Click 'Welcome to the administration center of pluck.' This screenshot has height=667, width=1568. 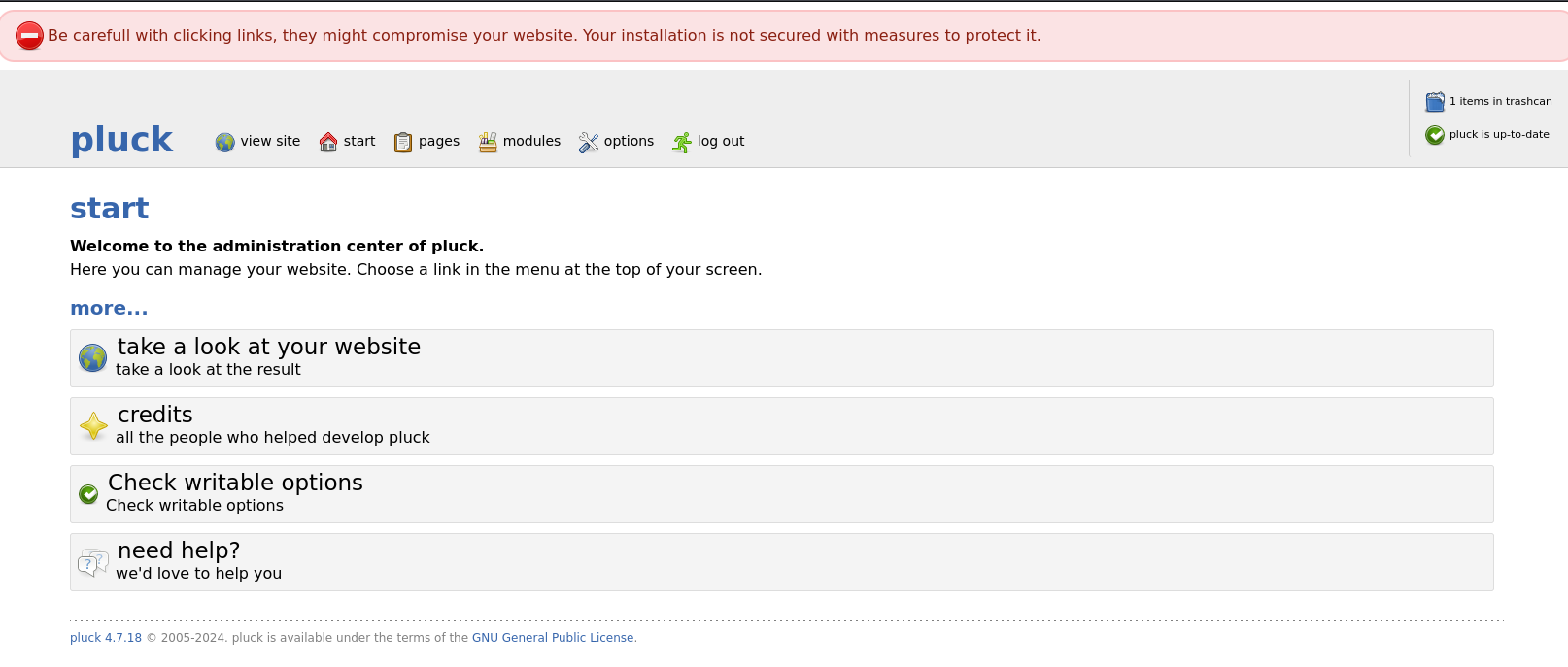[x=277, y=246]
